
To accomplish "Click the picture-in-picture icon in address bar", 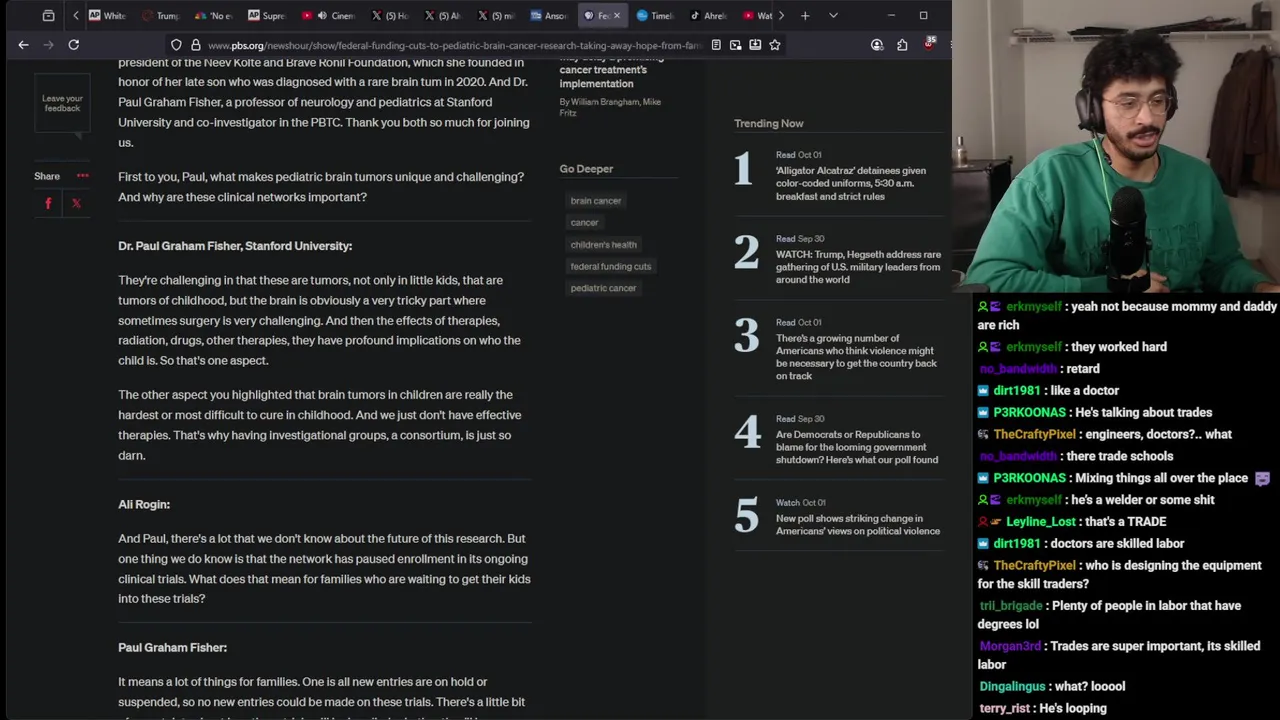I will point(735,45).
